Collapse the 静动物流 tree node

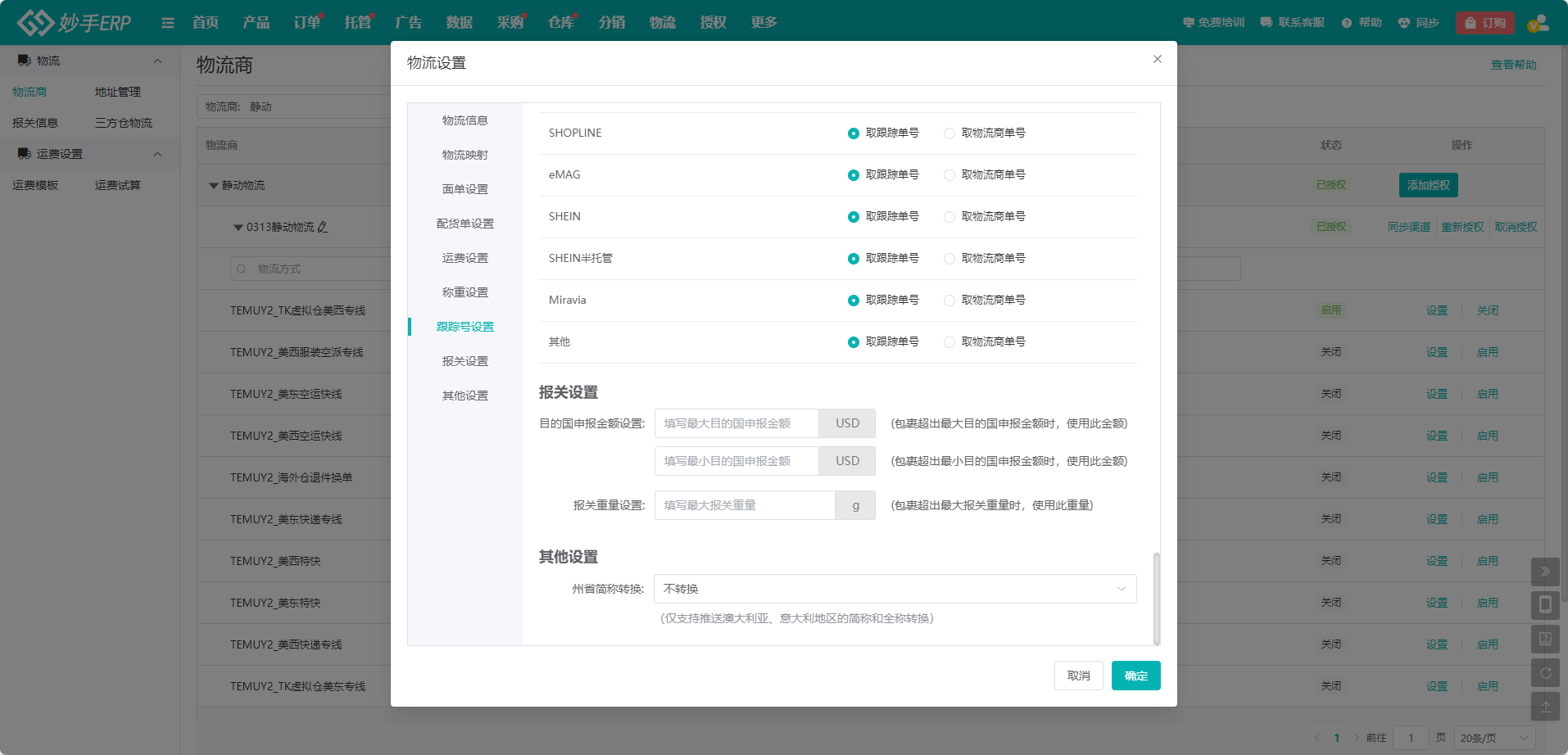tap(214, 186)
